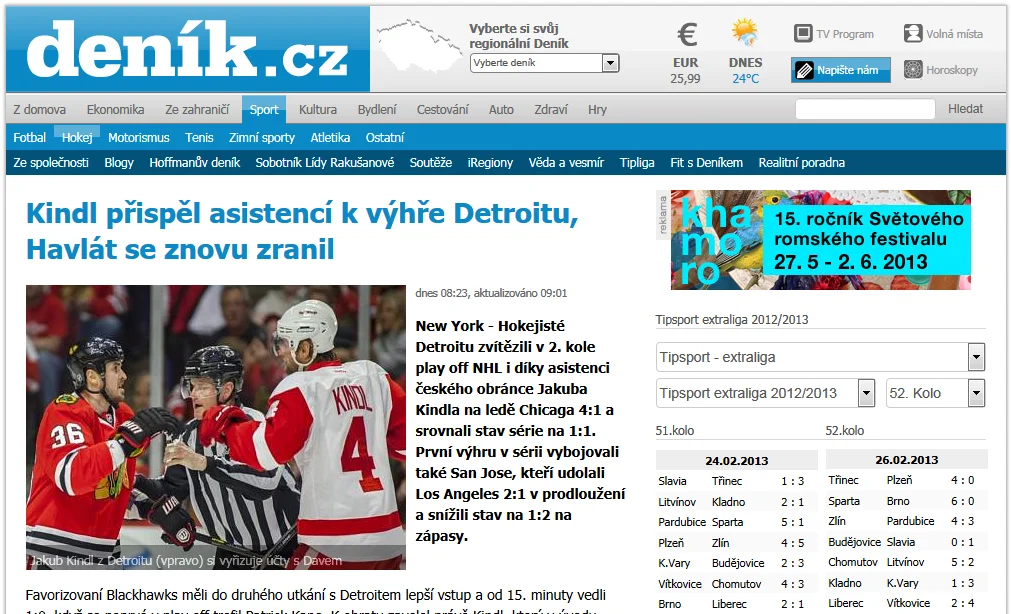Open the Bydlení section

coord(377,109)
